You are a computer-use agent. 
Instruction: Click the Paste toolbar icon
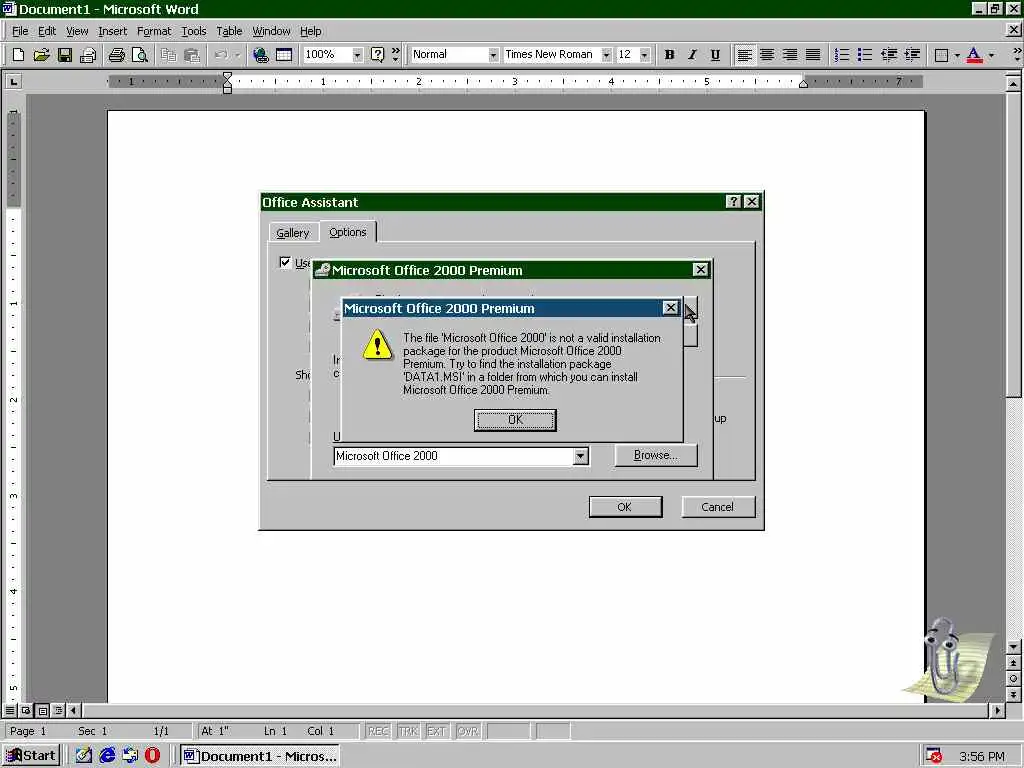[191, 55]
